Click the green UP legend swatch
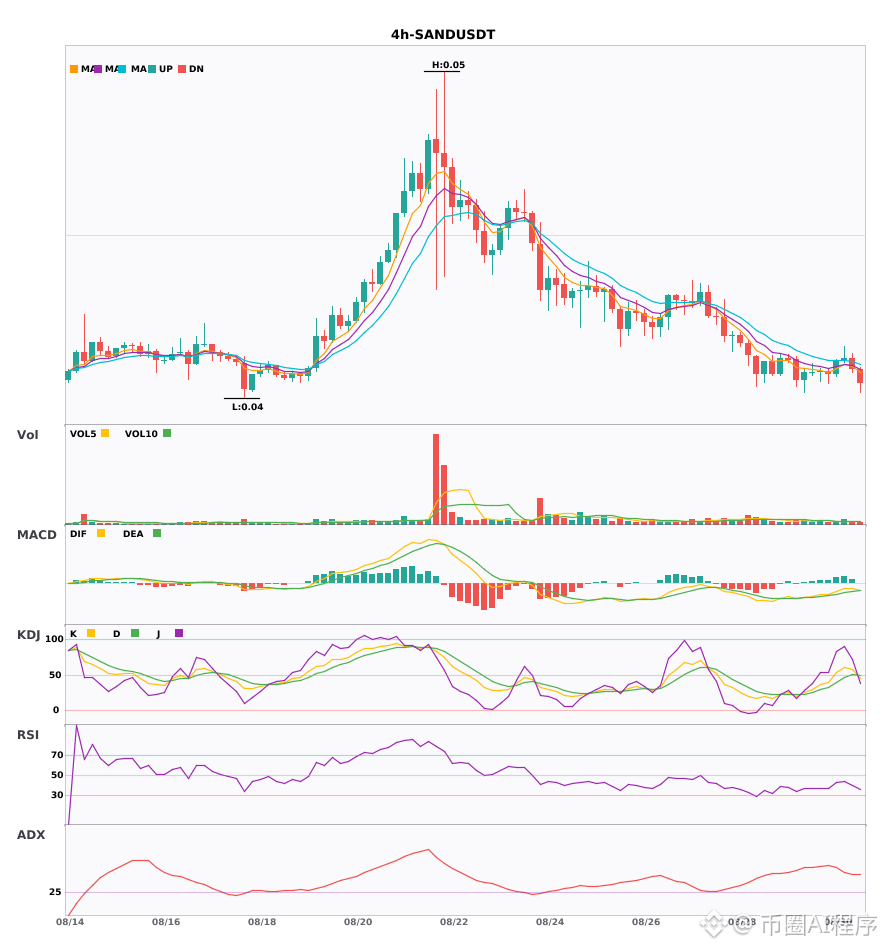 152,69
